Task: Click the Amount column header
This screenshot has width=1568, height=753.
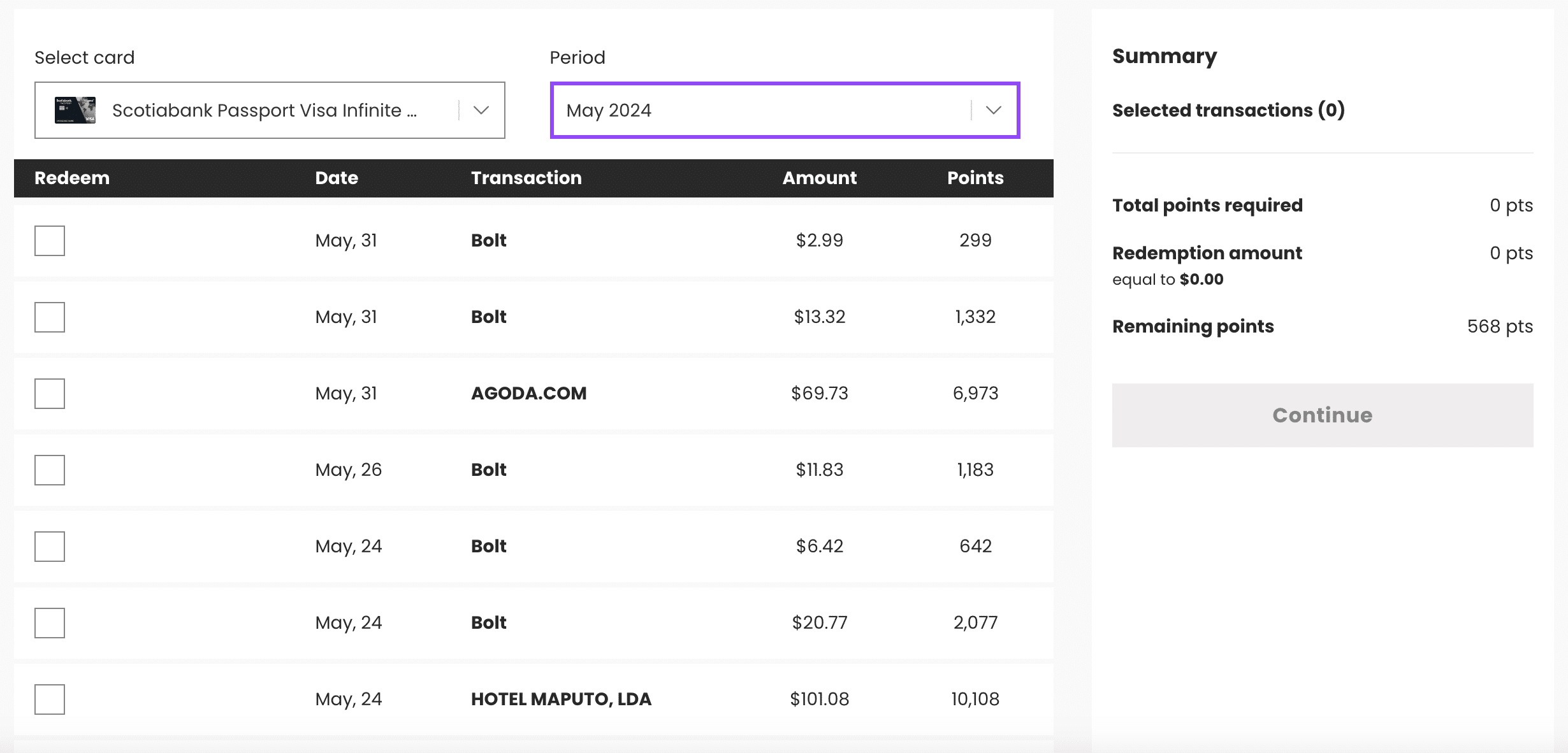Action: 819,178
